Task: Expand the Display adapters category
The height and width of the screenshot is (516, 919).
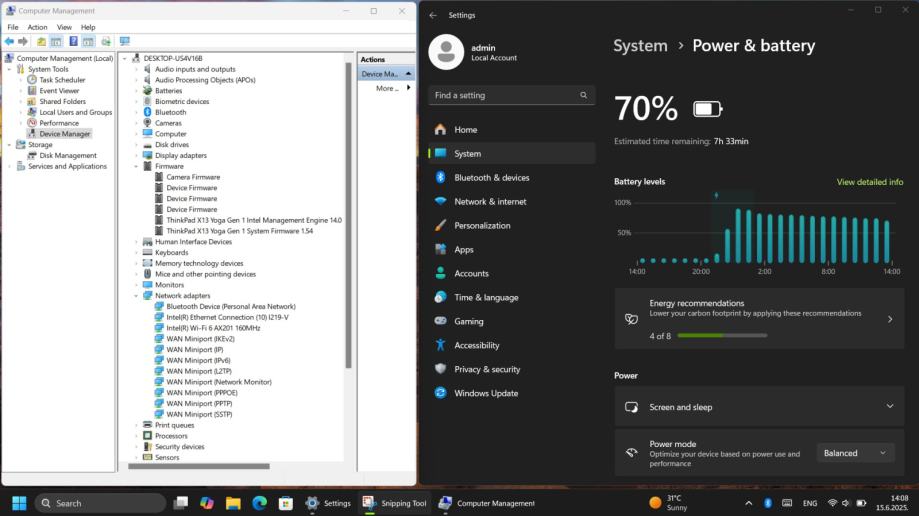Action: click(x=136, y=156)
